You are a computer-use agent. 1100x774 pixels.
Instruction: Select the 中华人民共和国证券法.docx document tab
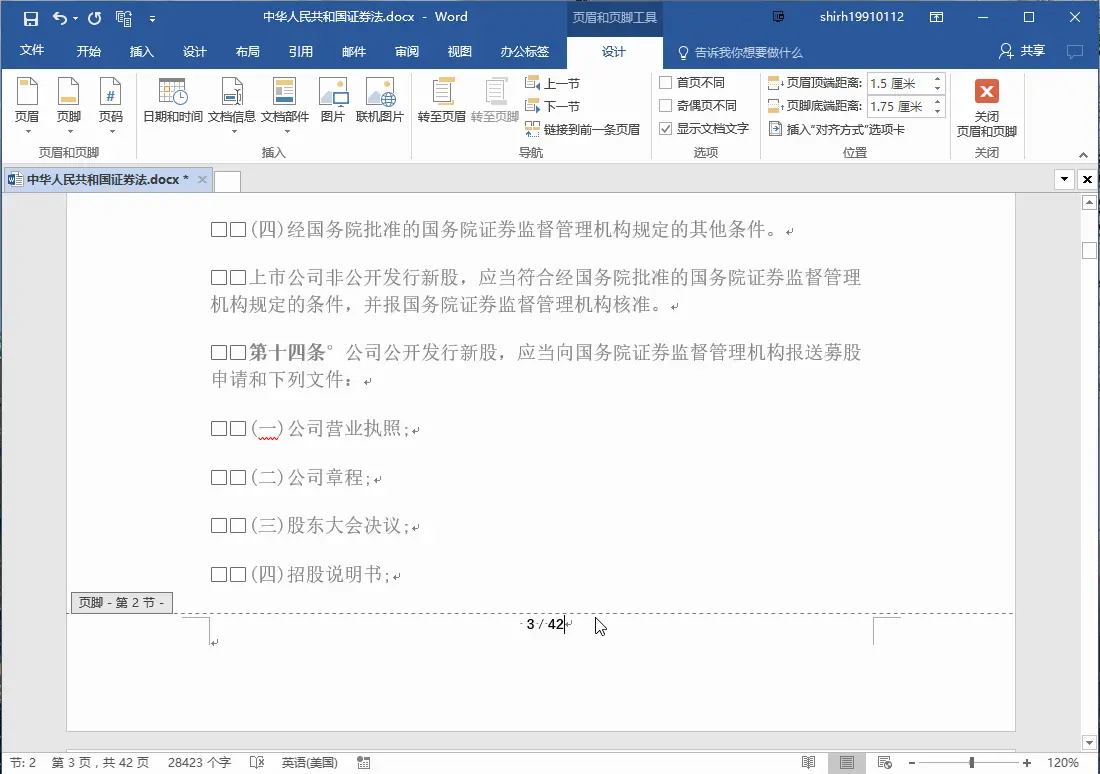coord(107,180)
